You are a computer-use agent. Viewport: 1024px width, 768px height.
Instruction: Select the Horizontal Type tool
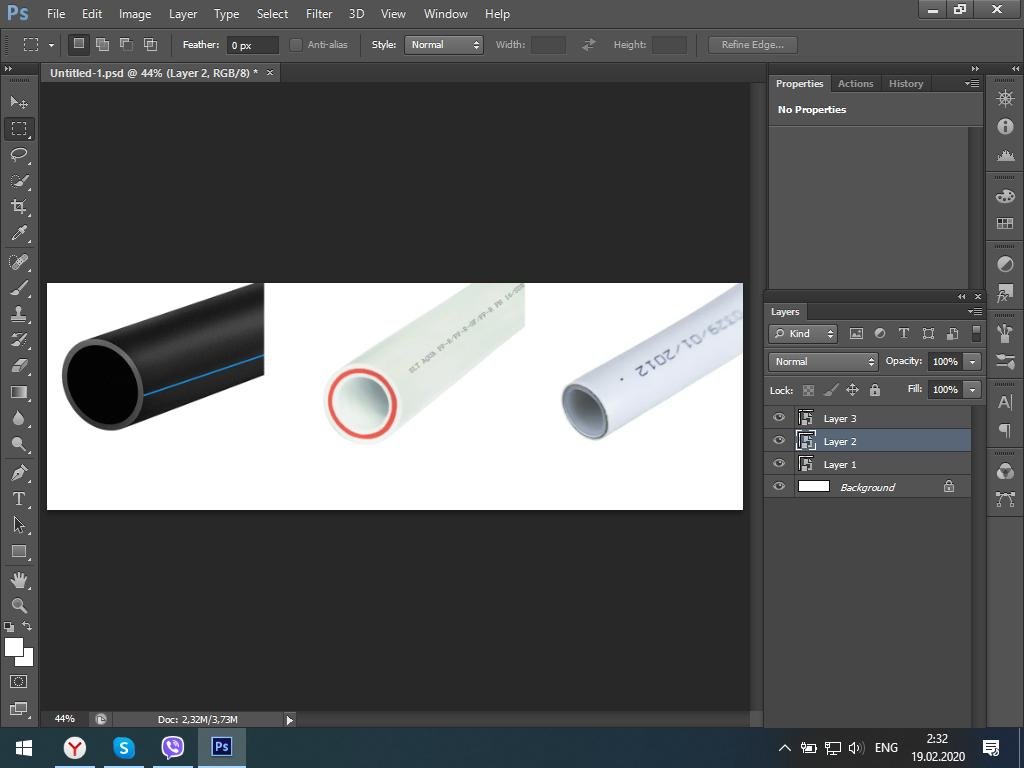19,499
